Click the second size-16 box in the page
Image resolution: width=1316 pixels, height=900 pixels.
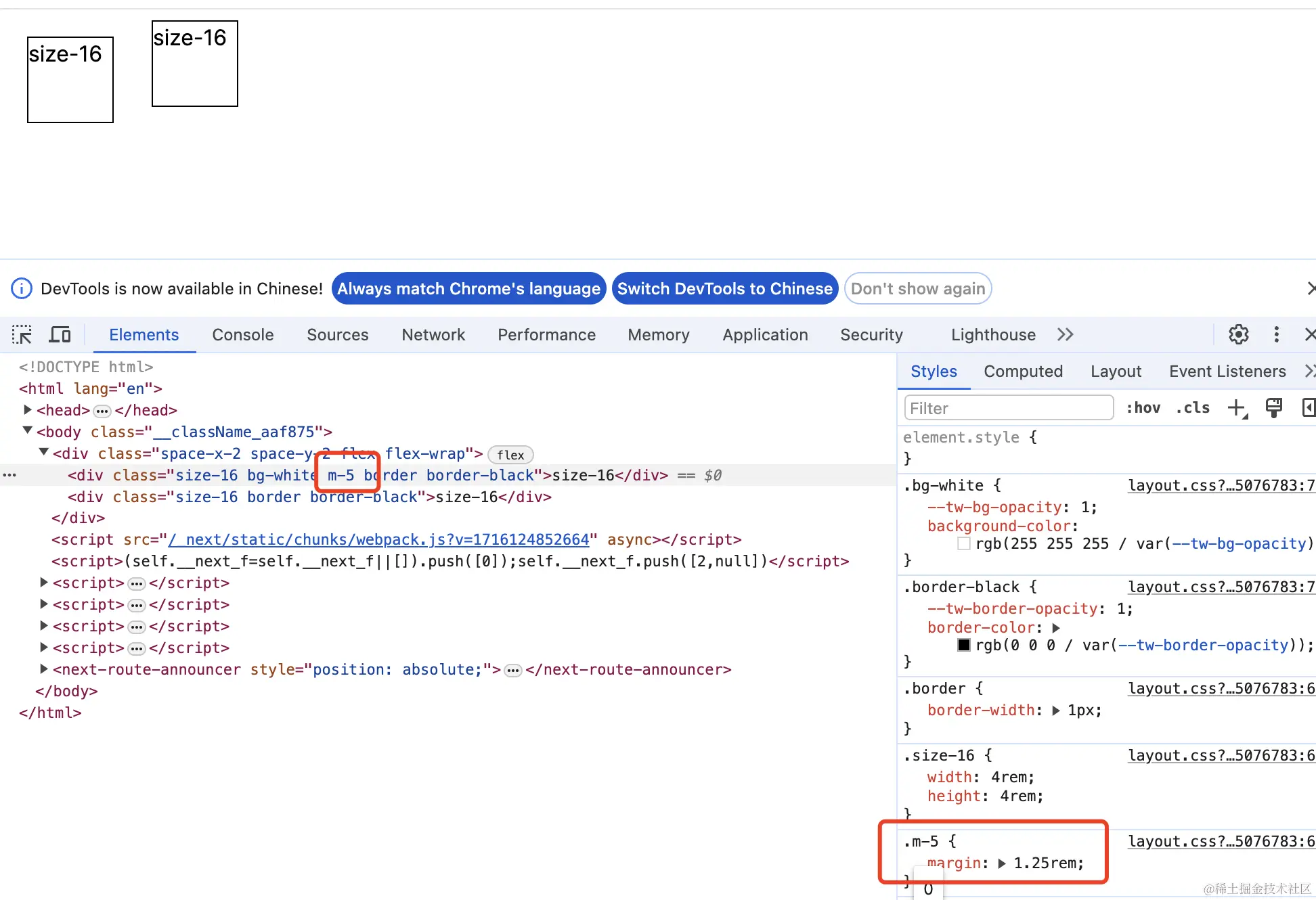195,64
